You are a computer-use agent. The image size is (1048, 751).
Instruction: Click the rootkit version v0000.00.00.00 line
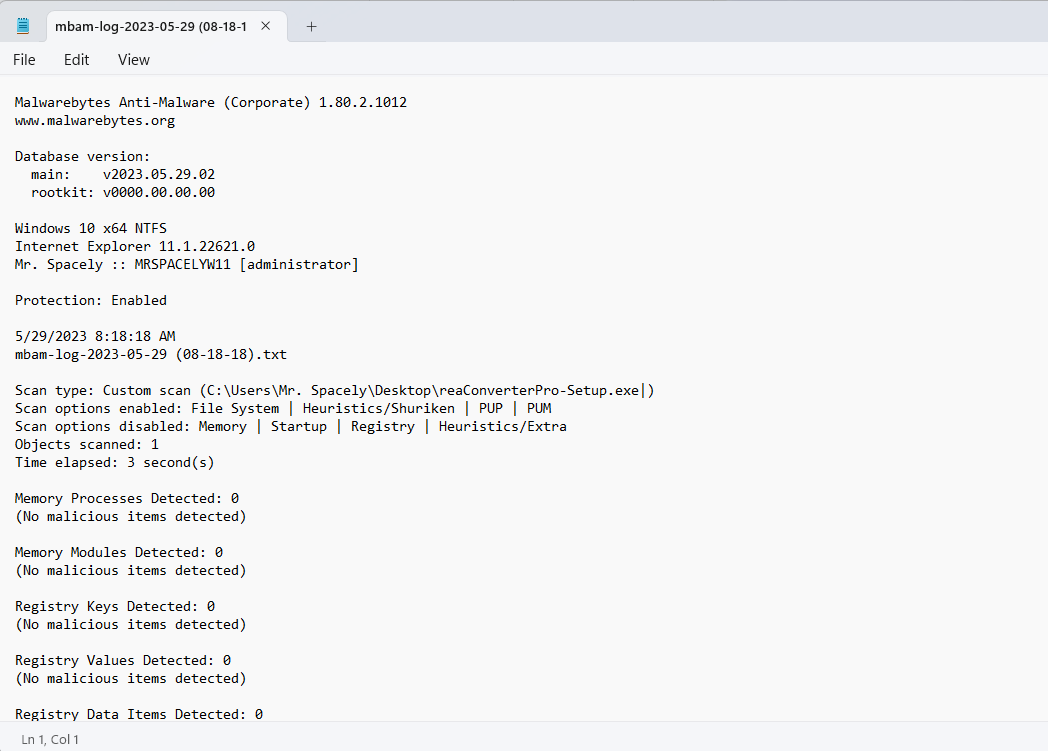(x=123, y=193)
